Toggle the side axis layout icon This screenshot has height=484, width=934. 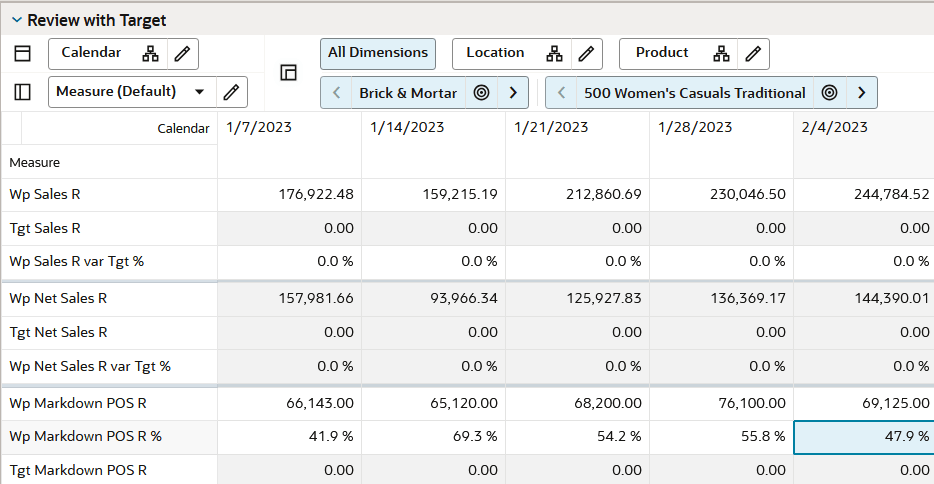(x=22, y=92)
